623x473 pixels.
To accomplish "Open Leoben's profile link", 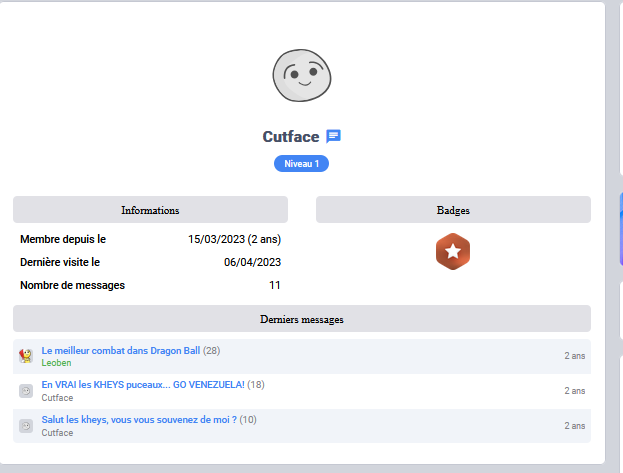I will tap(56, 363).
